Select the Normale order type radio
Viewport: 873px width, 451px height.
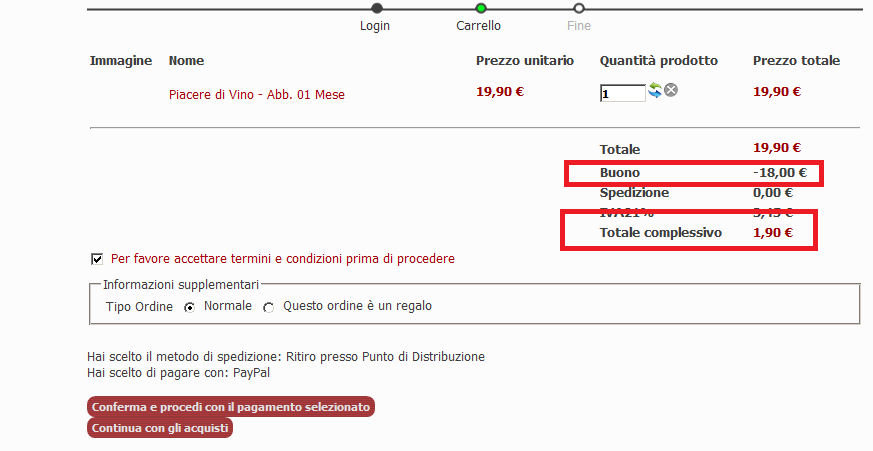click(190, 307)
